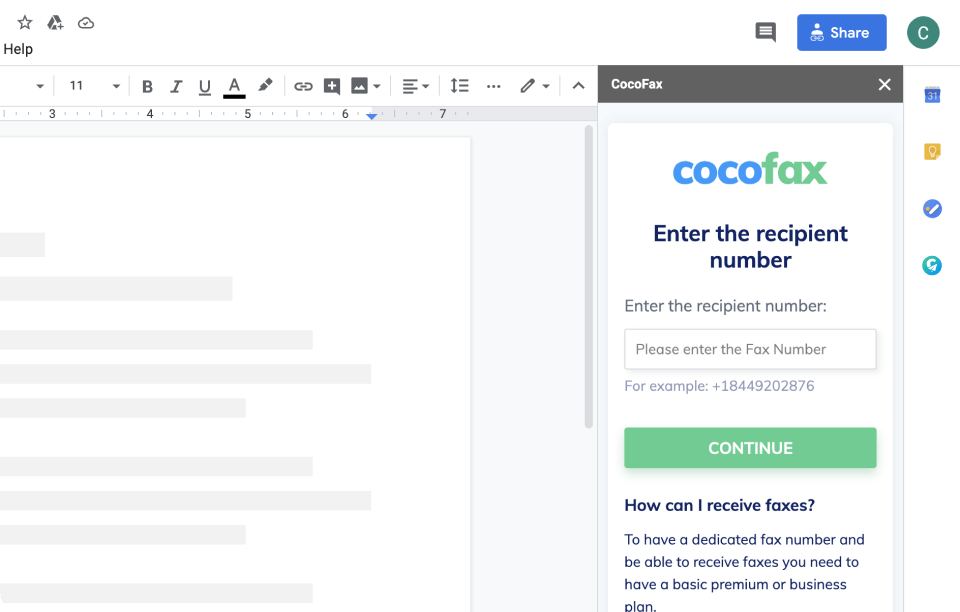Insert a link with the link icon
Image resolution: width=960 pixels, height=612 pixels.
pos(303,86)
